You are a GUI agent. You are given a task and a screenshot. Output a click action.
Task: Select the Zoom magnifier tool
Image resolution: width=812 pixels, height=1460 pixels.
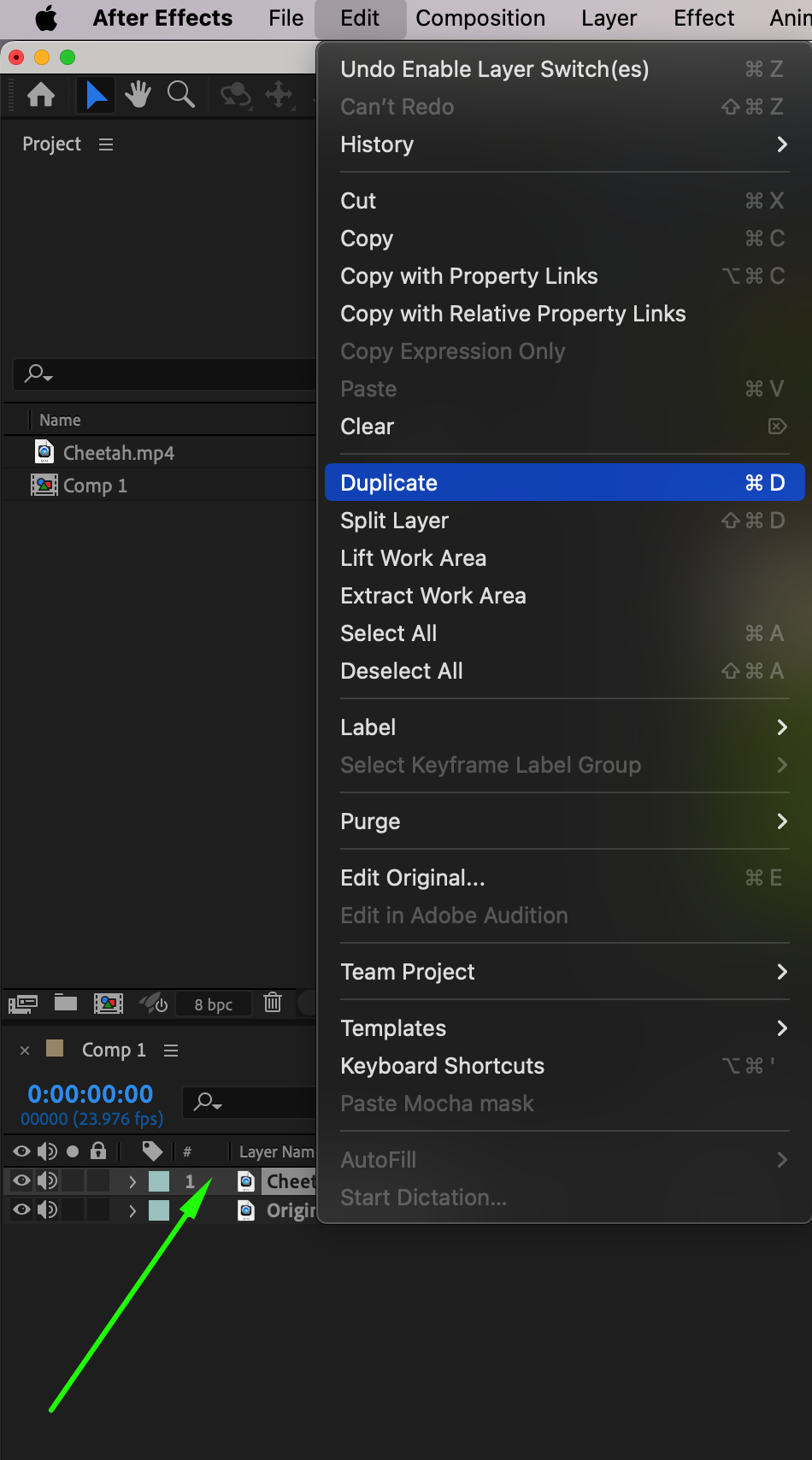[x=180, y=95]
